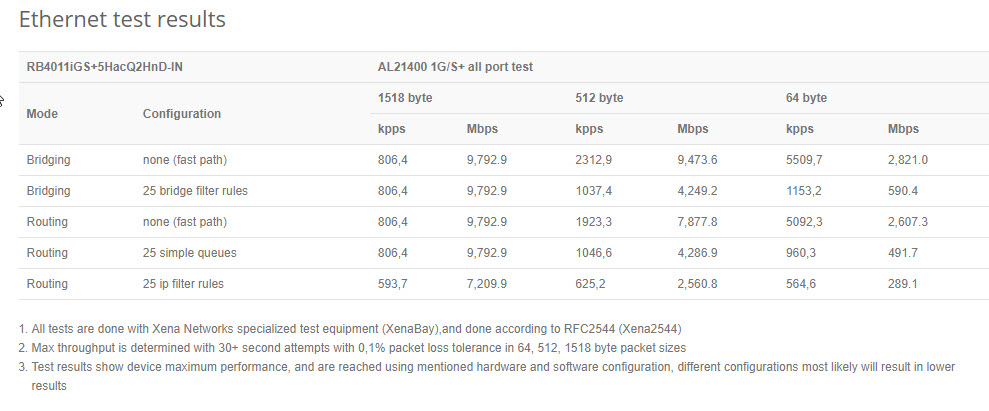Click the 5509,7 kpps value
This screenshot has width=989, height=411.
point(804,160)
